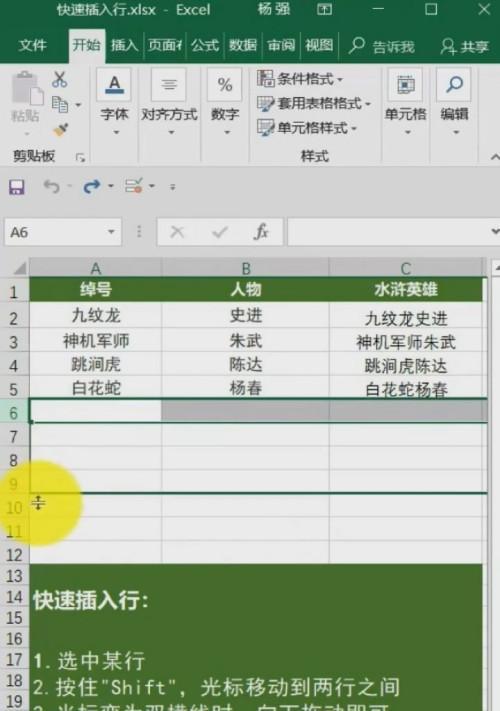This screenshot has width=500, height=711.
Task: Click the 共享 share button
Action: pyautogui.click(x=465, y=46)
